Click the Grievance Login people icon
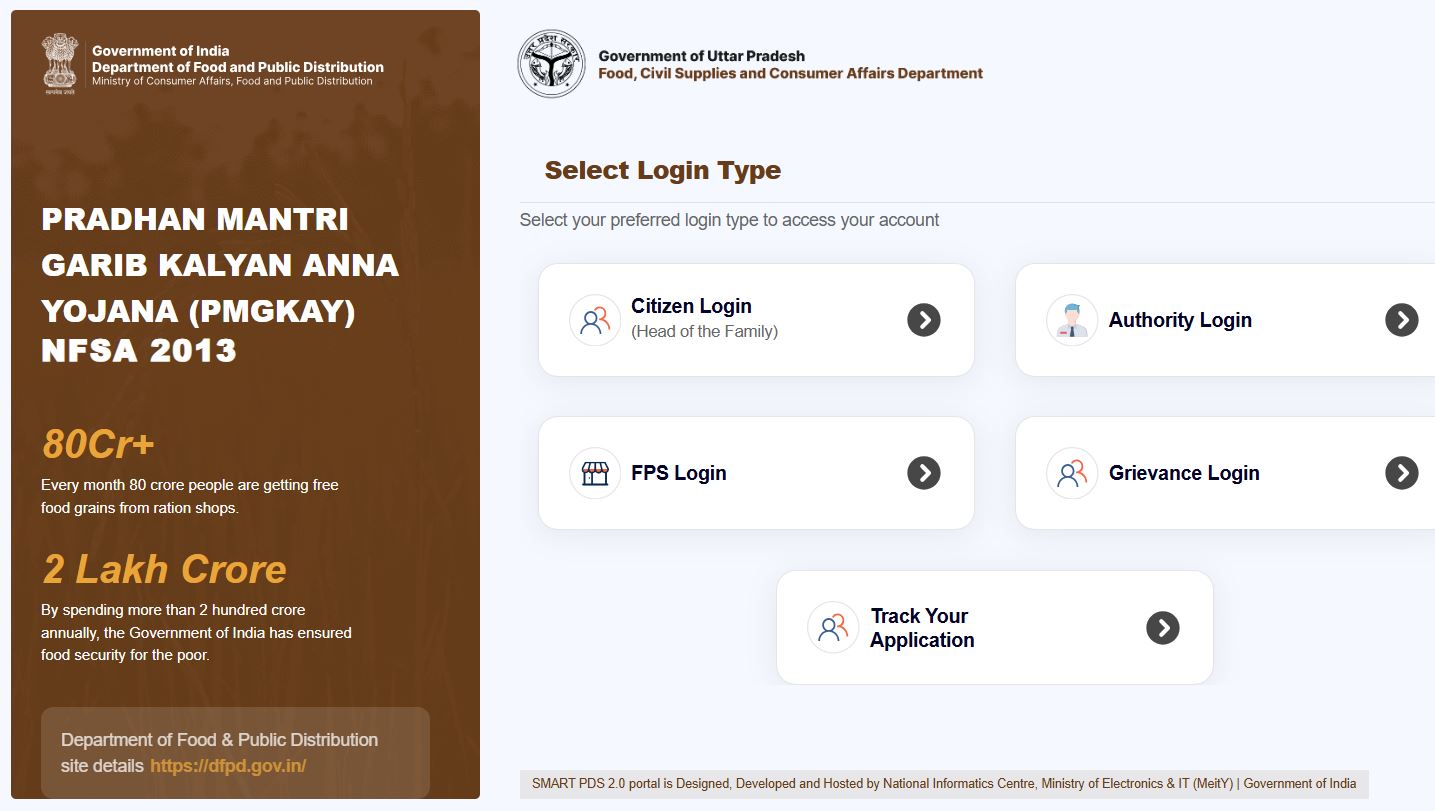Screen dimensions: 1435x811 click(x=1072, y=473)
